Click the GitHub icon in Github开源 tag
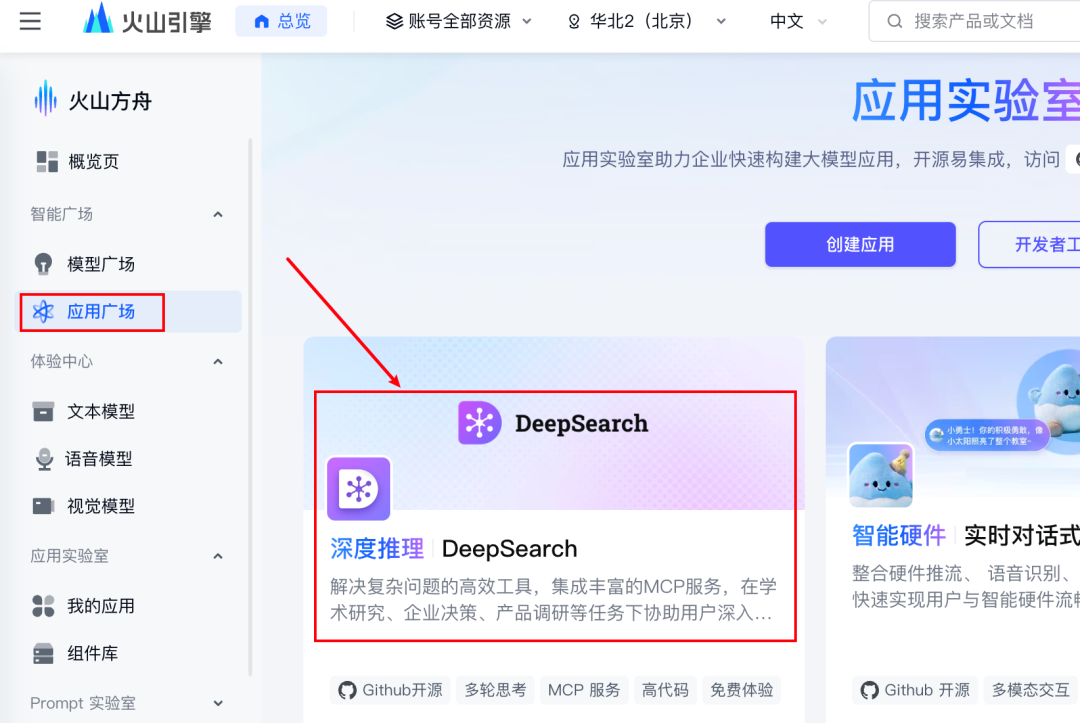 click(x=348, y=690)
